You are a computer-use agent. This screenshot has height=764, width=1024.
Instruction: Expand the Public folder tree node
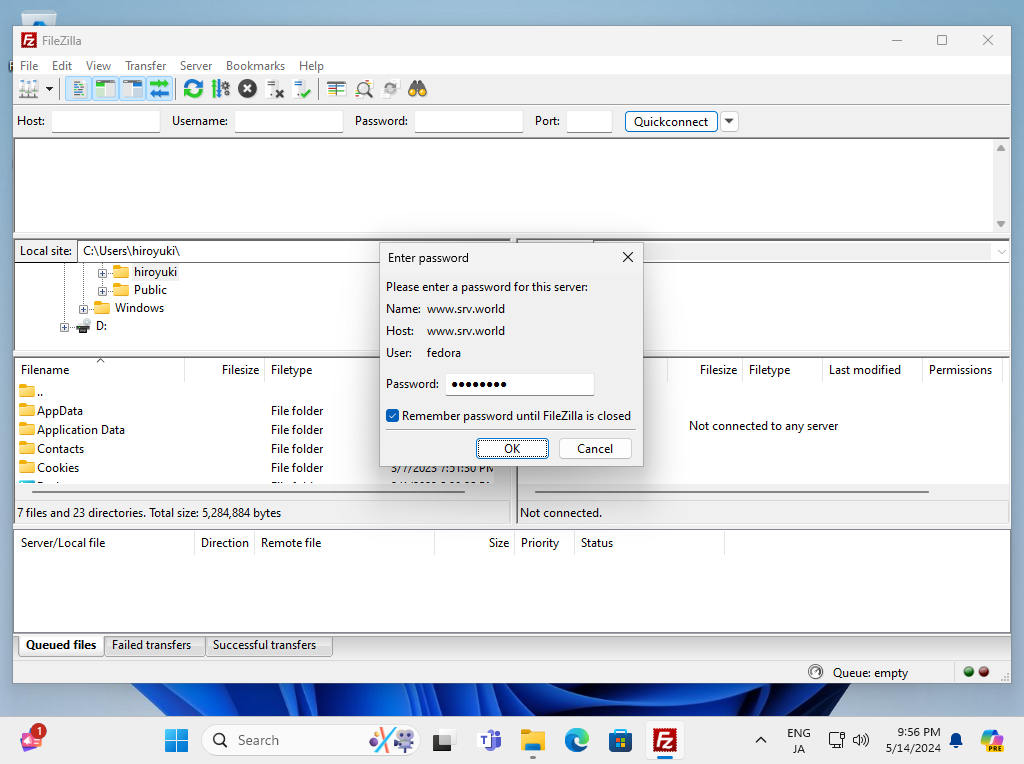click(x=103, y=291)
